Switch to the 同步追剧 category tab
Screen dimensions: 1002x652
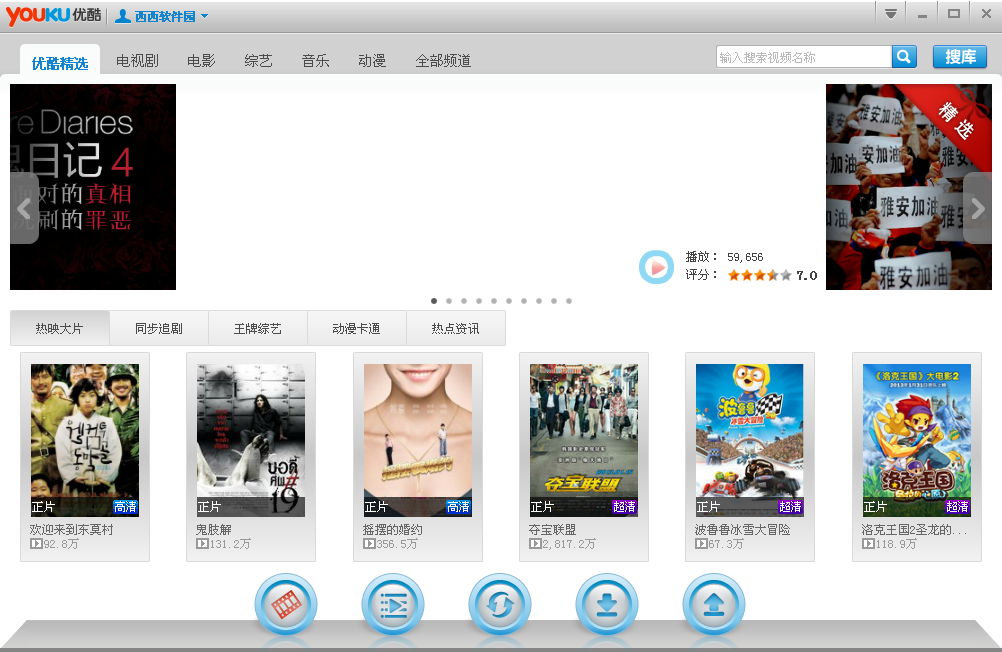coord(158,329)
